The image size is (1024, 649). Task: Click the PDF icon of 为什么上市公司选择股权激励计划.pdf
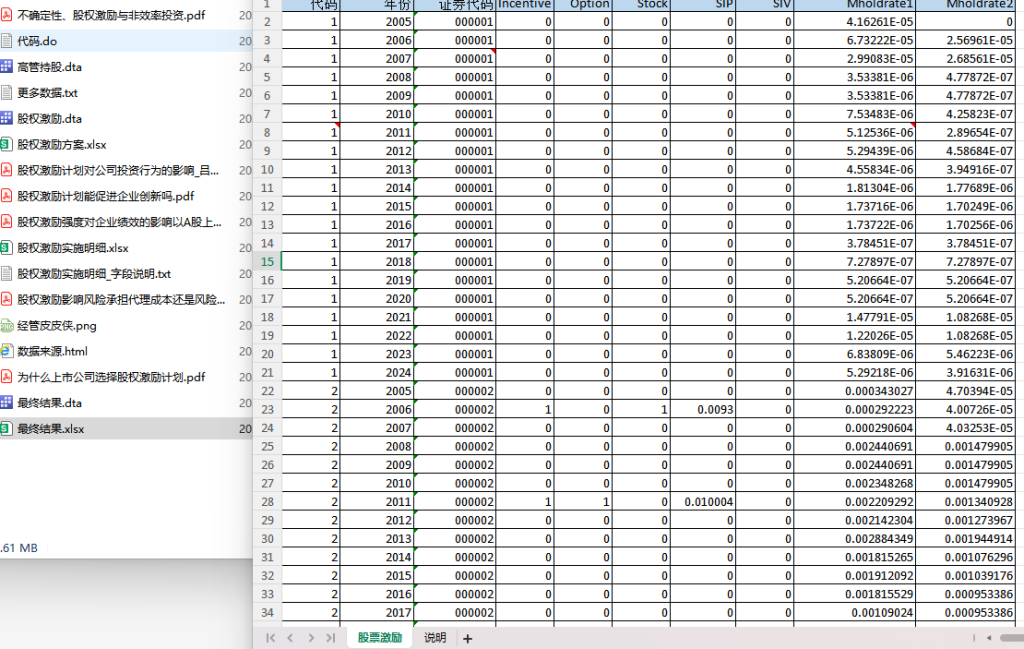6,377
